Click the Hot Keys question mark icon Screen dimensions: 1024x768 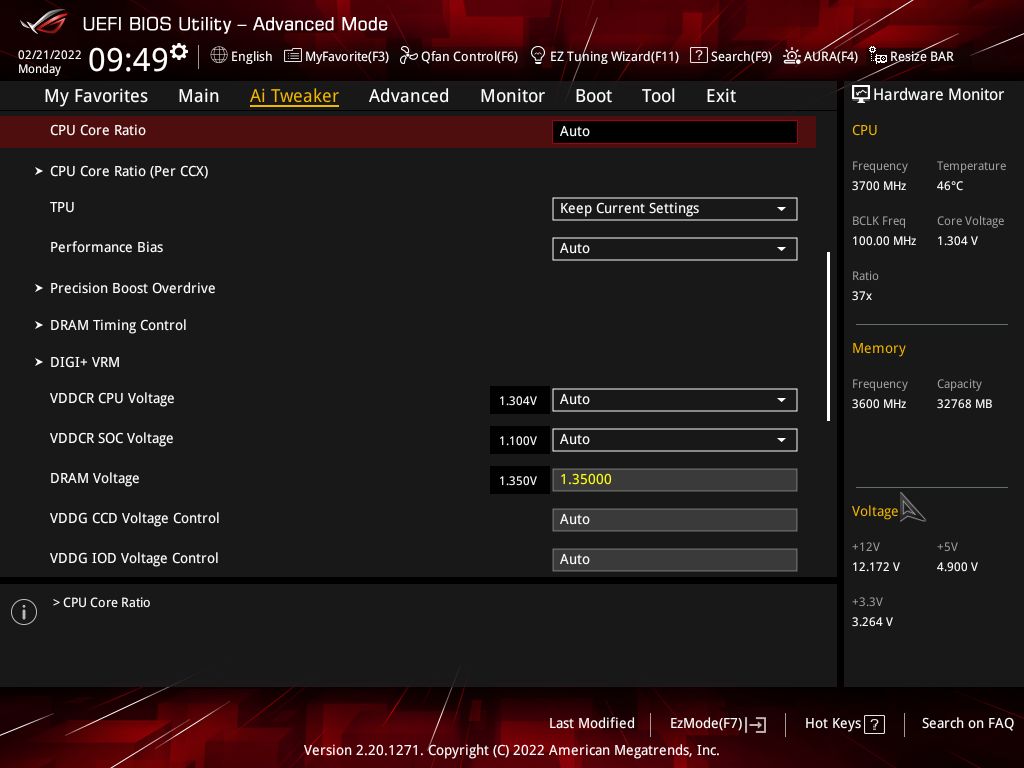(874, 724)
